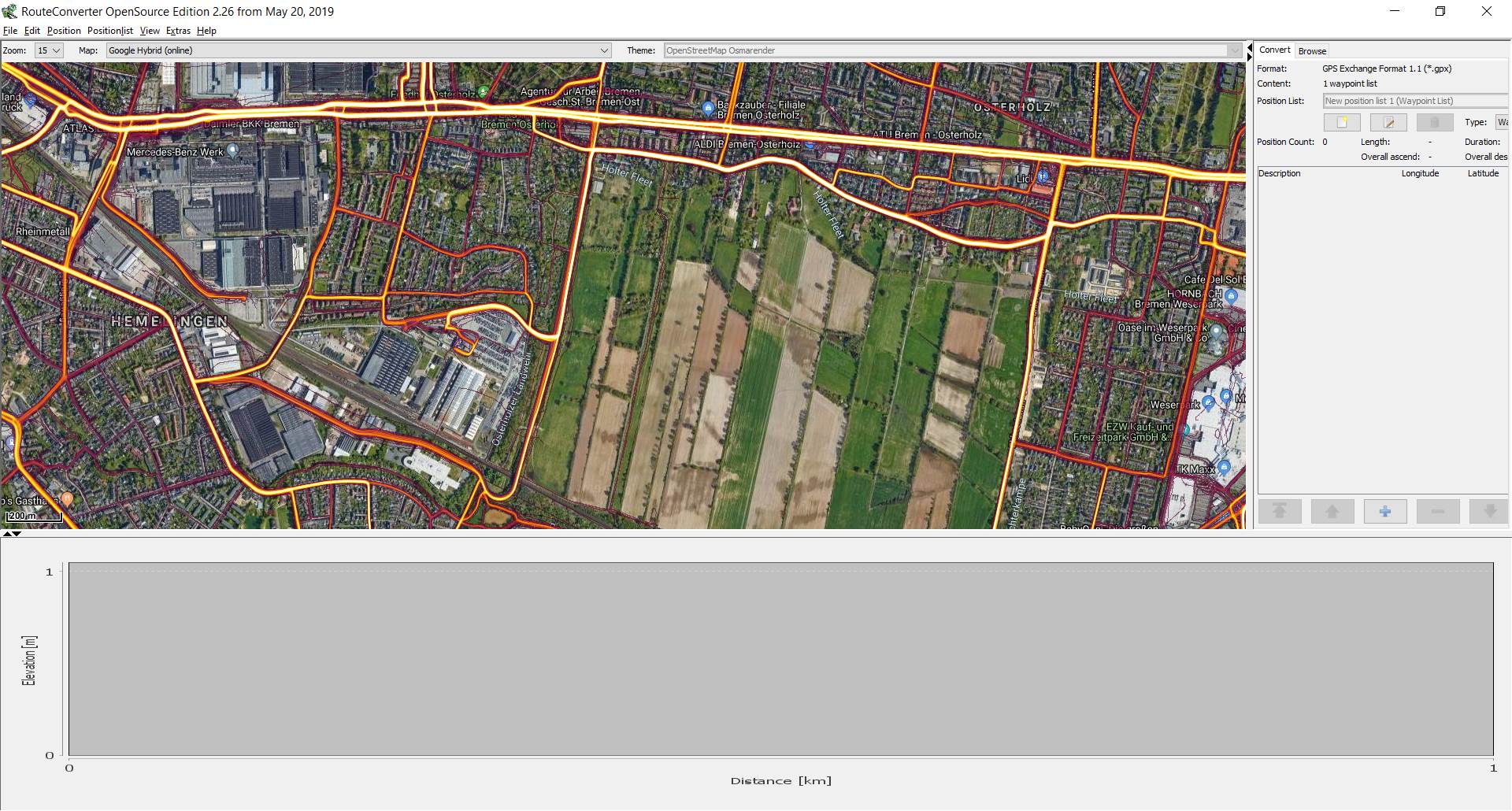The height and width of the screenshot is (811, 1512).
Task: Open the Type dropdown for position list
Action: (1502, 122)
